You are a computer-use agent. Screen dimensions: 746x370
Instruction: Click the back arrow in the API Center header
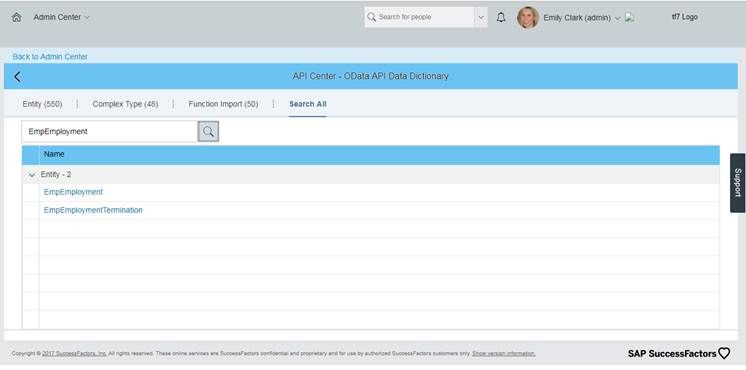coord(18,77)
